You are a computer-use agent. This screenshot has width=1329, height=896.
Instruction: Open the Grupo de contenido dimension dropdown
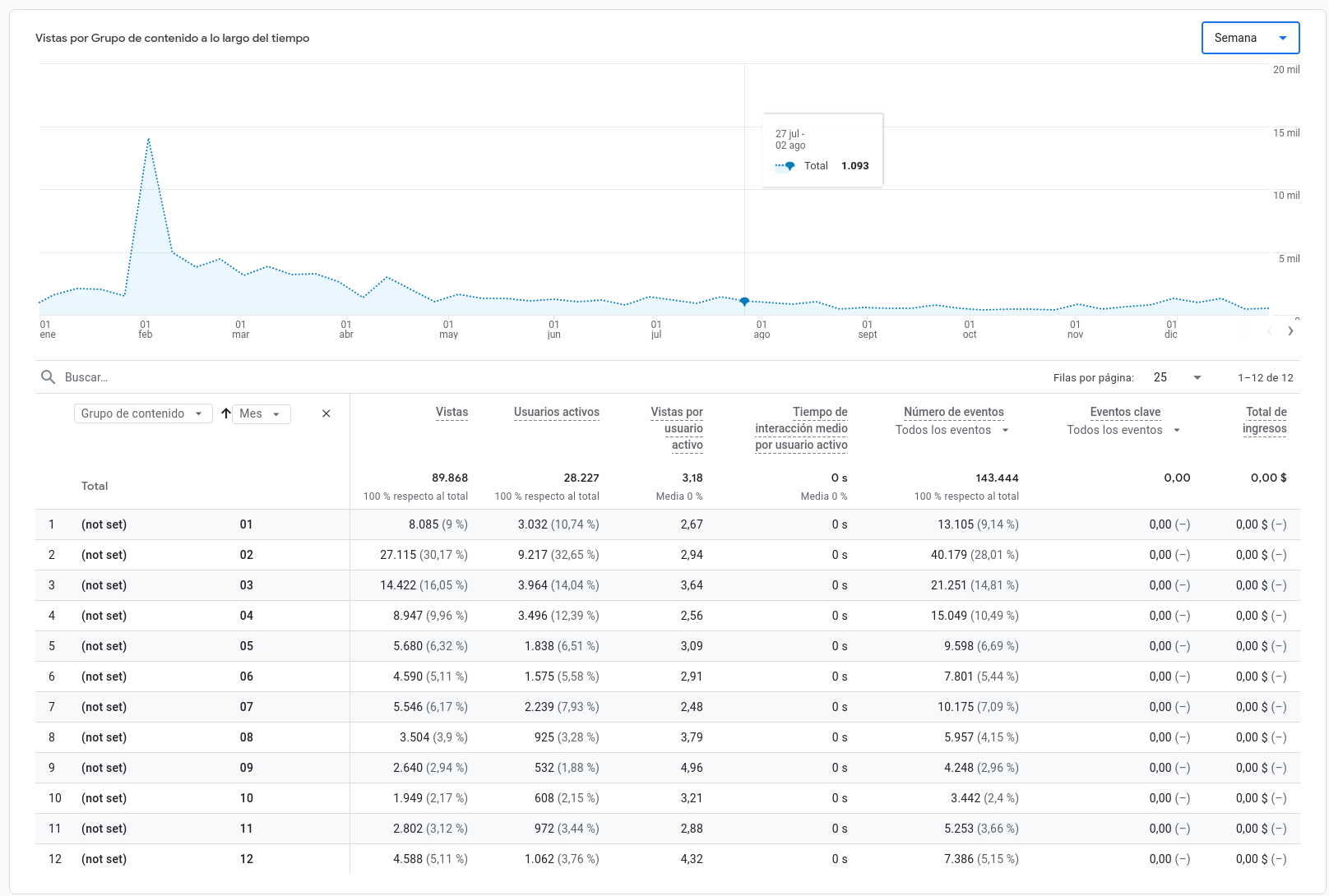(x=142, y=413)
